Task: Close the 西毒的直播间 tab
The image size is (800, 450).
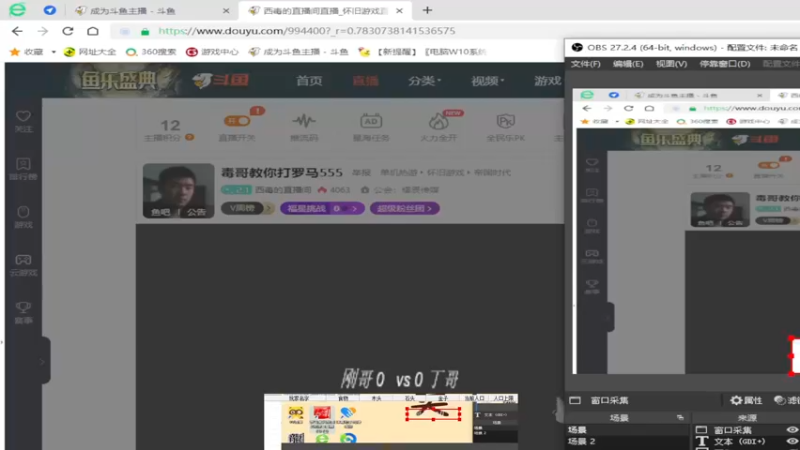Action: click(x=399, y=10)
